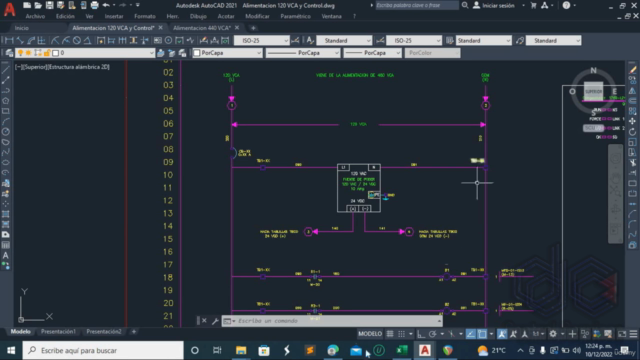
Task: Select the Diameter dimension tool
Action: [x=77, y=40]
